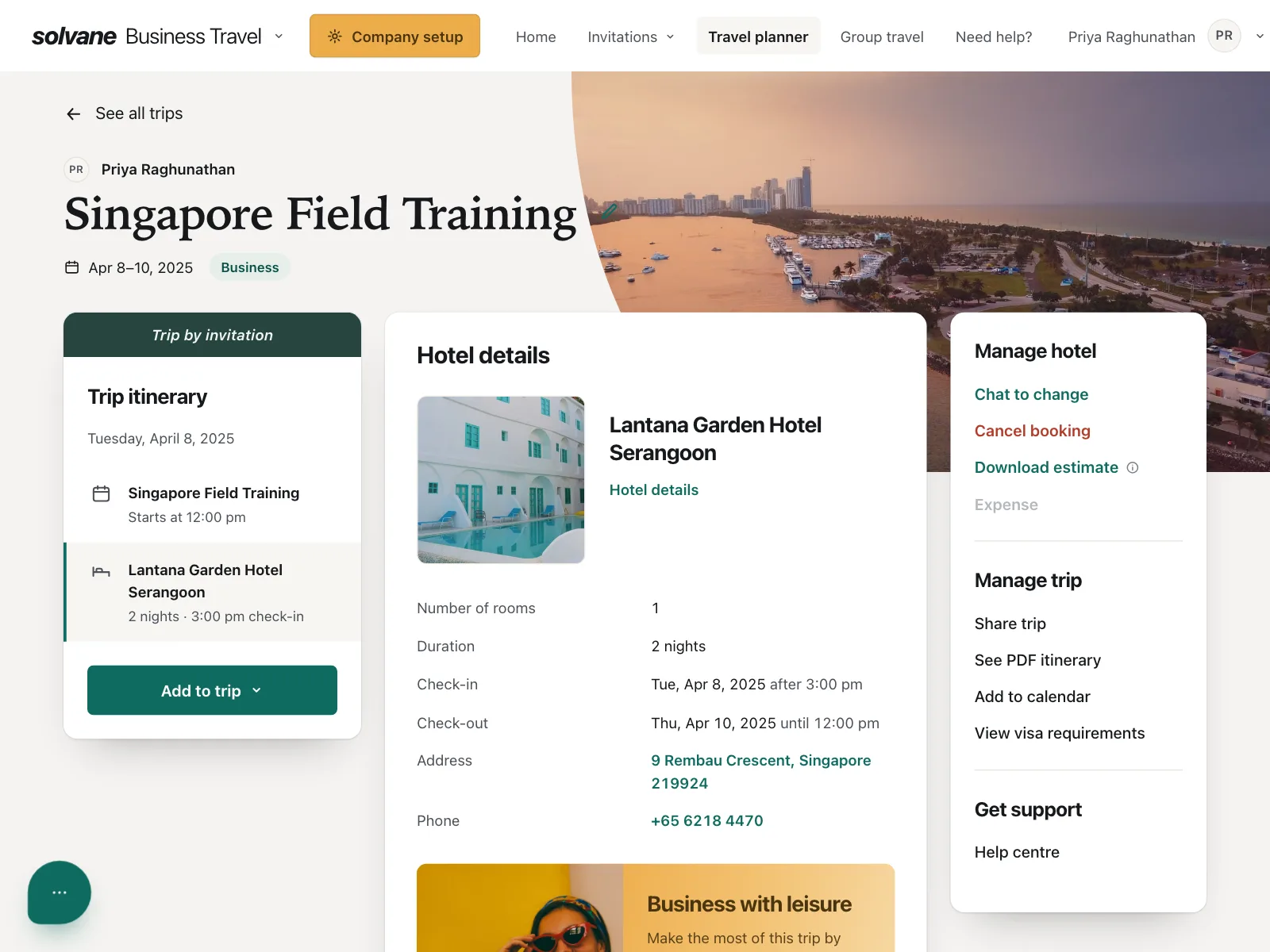Click the calendar icon for Singapore Field Training event

coord(102,493)
